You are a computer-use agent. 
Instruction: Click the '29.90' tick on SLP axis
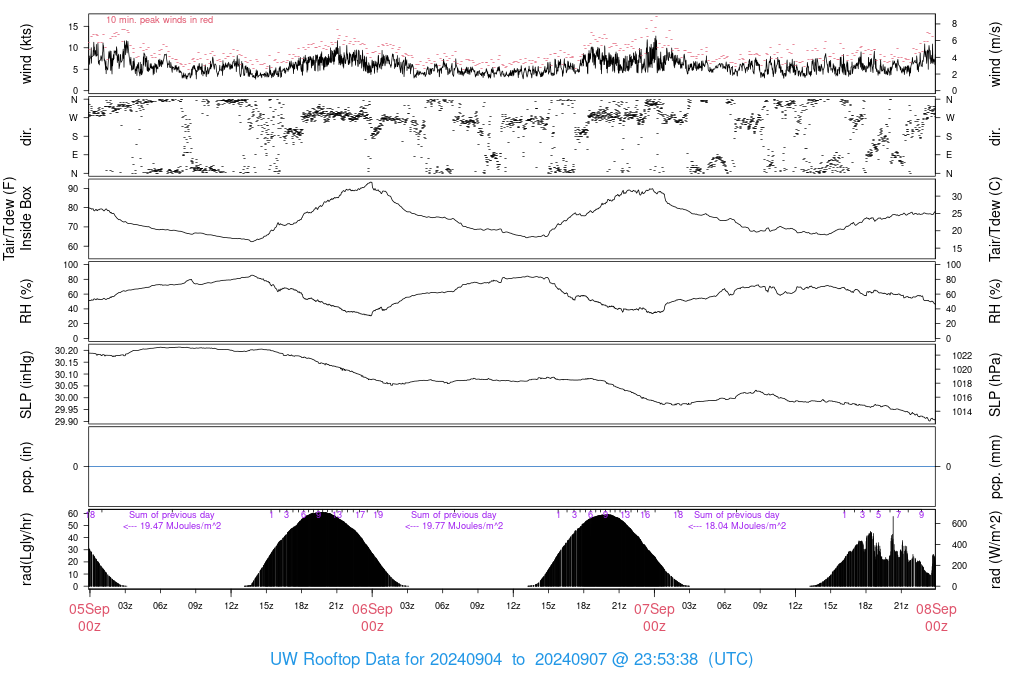(67, 422)
